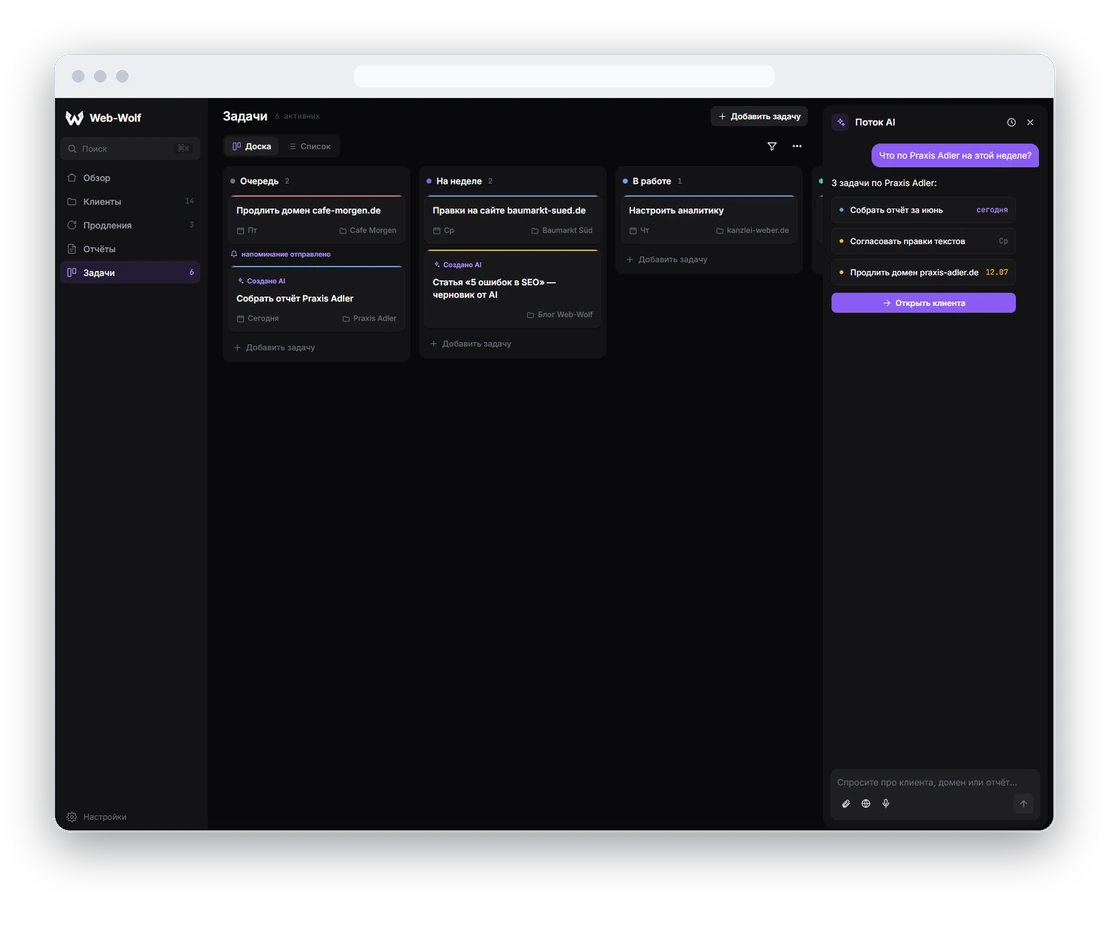Activate the microphone icon in chat input
Viewport: 1108px width, 931px height.
[x=885, y=804]
